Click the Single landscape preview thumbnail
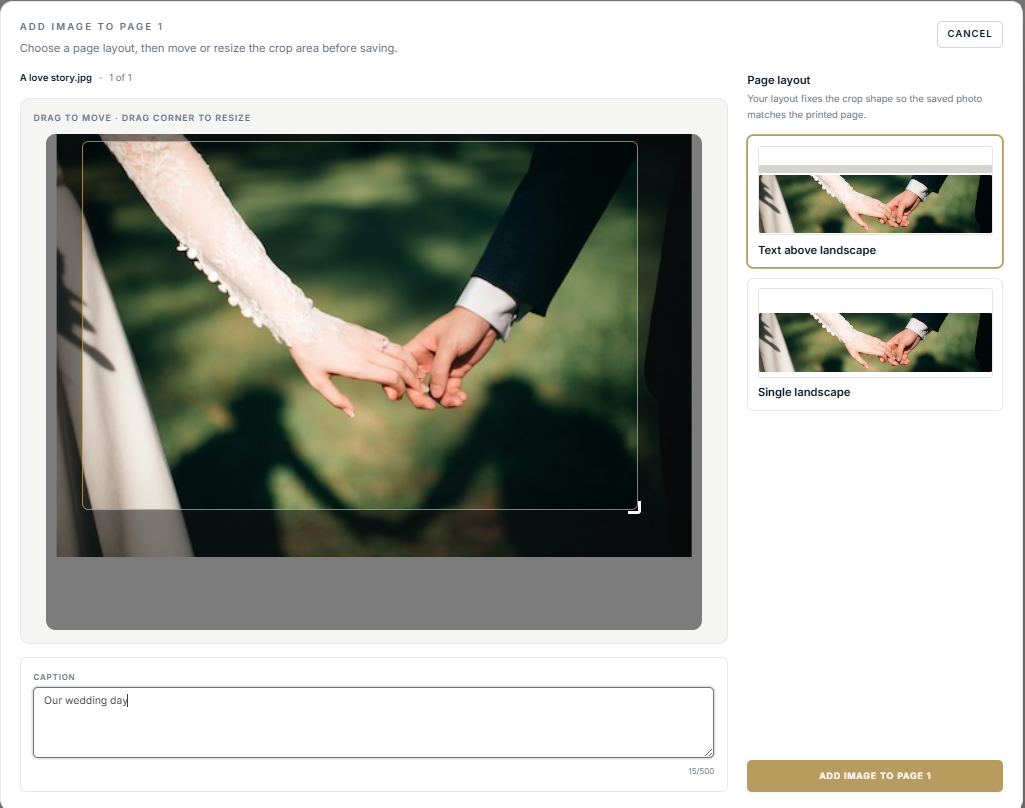The image size is (1025, 808). [x=875, y=333]
